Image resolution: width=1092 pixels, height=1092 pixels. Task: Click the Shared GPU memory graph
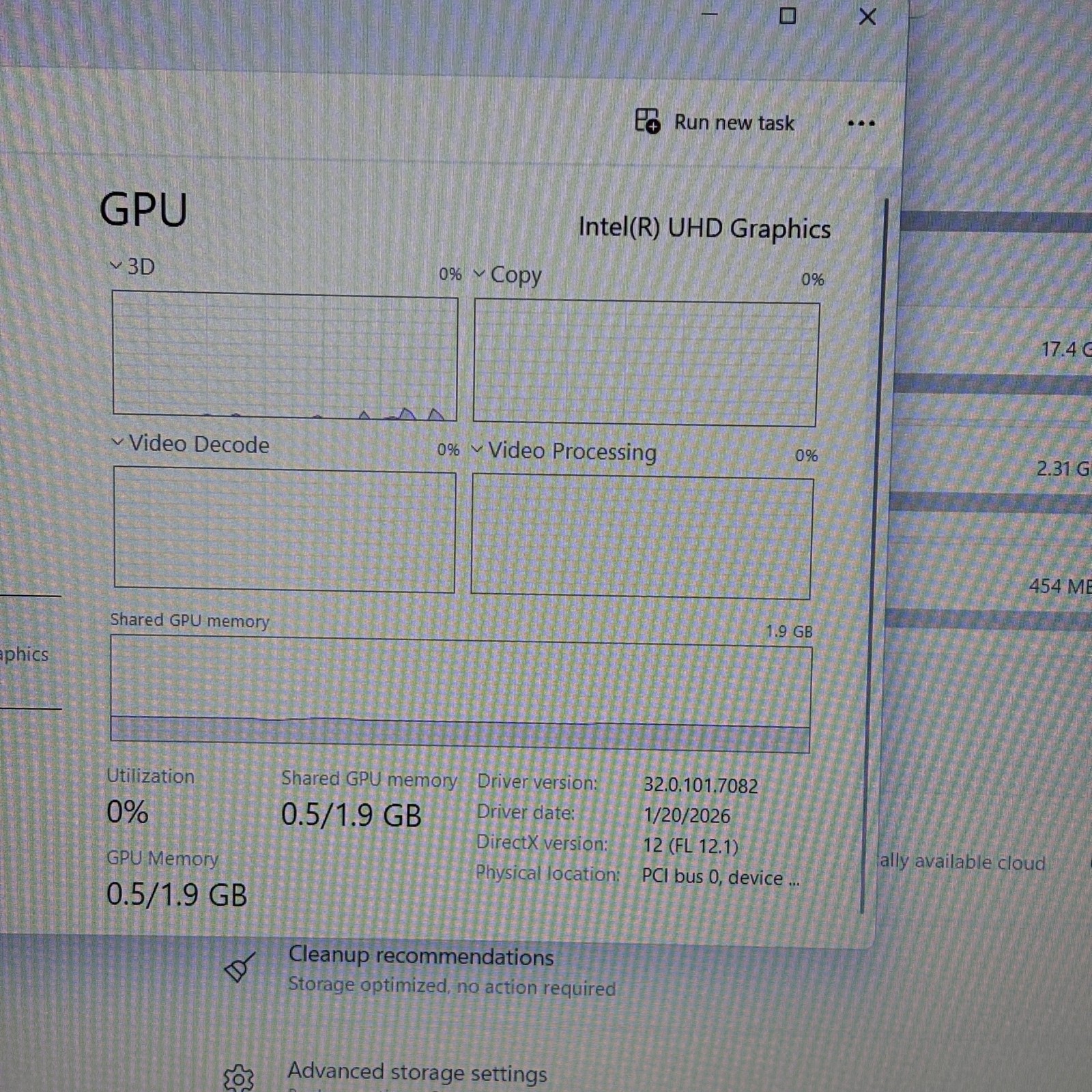(461, 693)
